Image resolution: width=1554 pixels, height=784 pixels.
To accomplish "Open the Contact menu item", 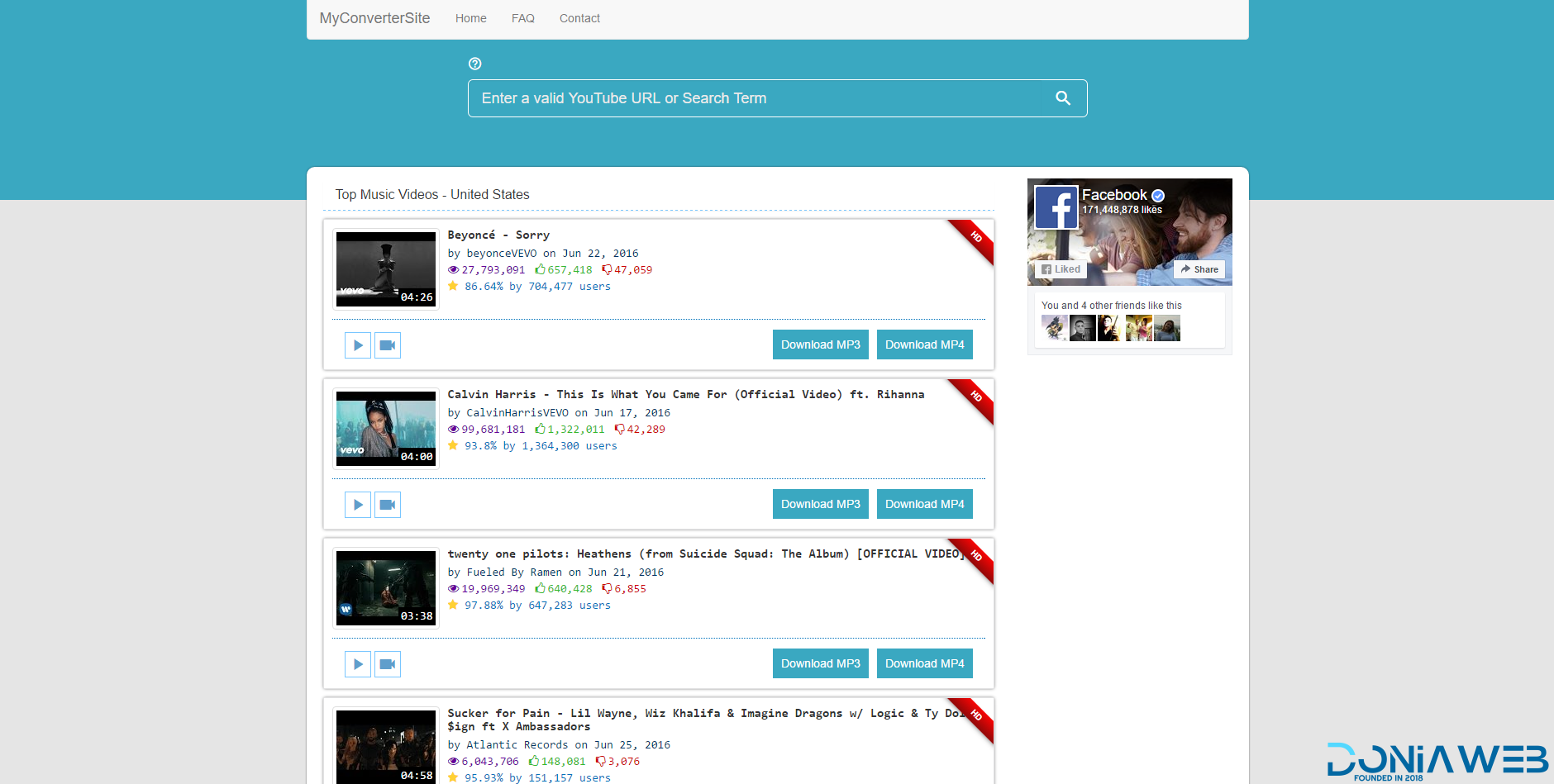I will pos(579,18).
